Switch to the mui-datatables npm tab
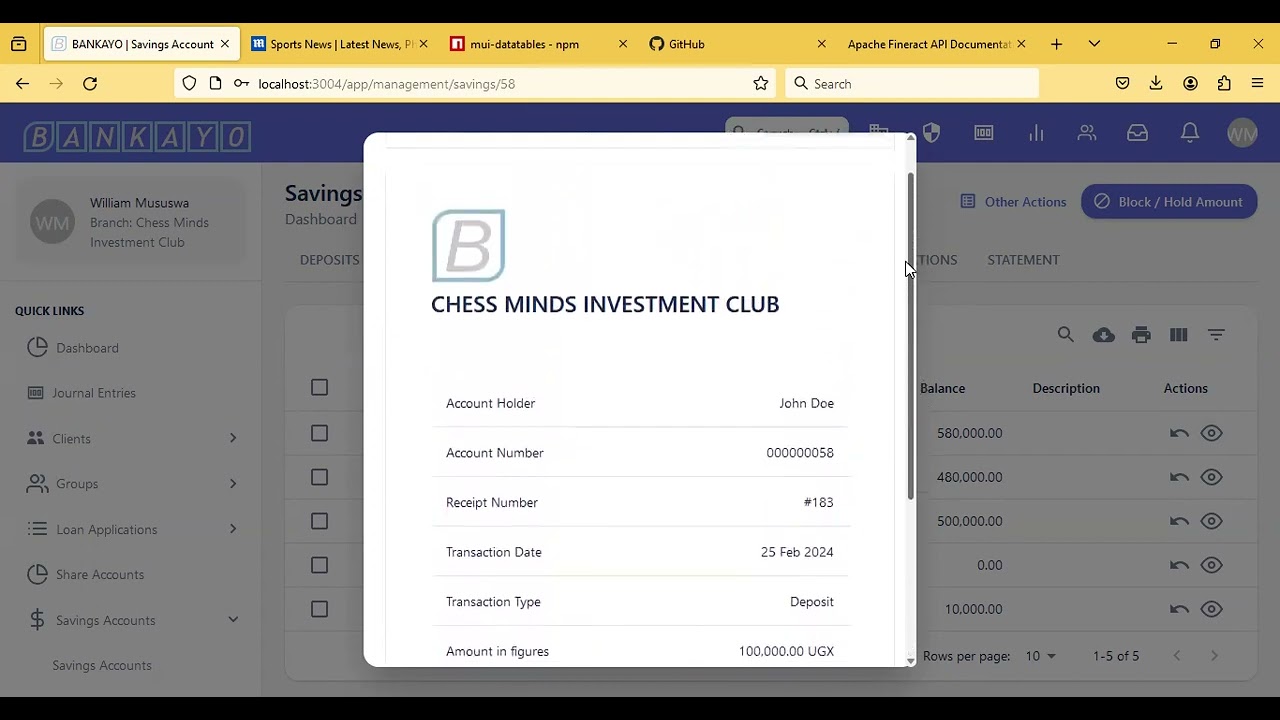This screenshot has height=720, width=1280. pos(539,44)
